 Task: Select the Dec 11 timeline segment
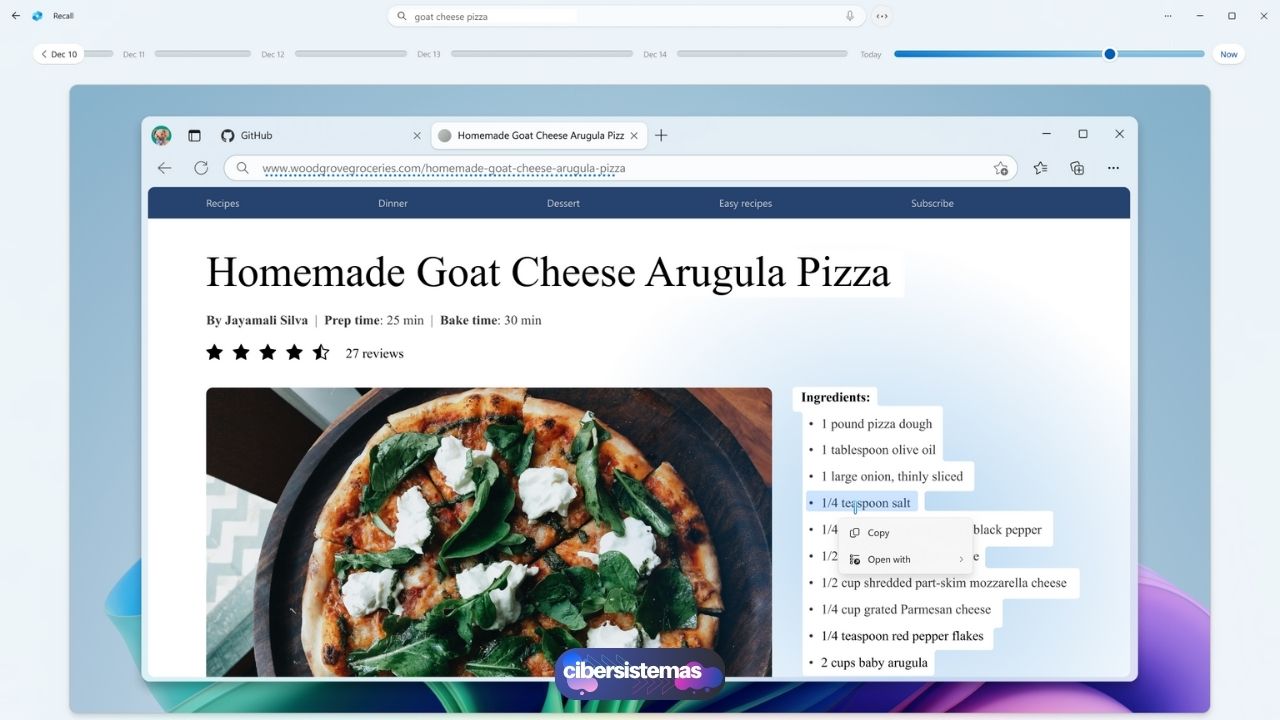202,54
